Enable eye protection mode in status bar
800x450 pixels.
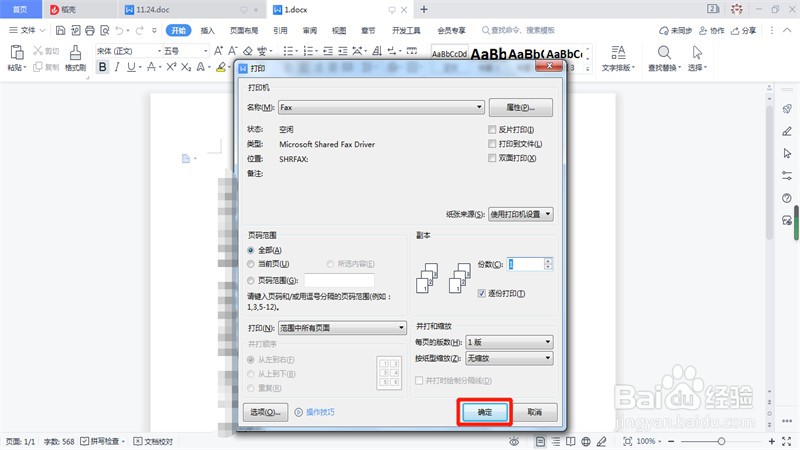pos(514,441)
